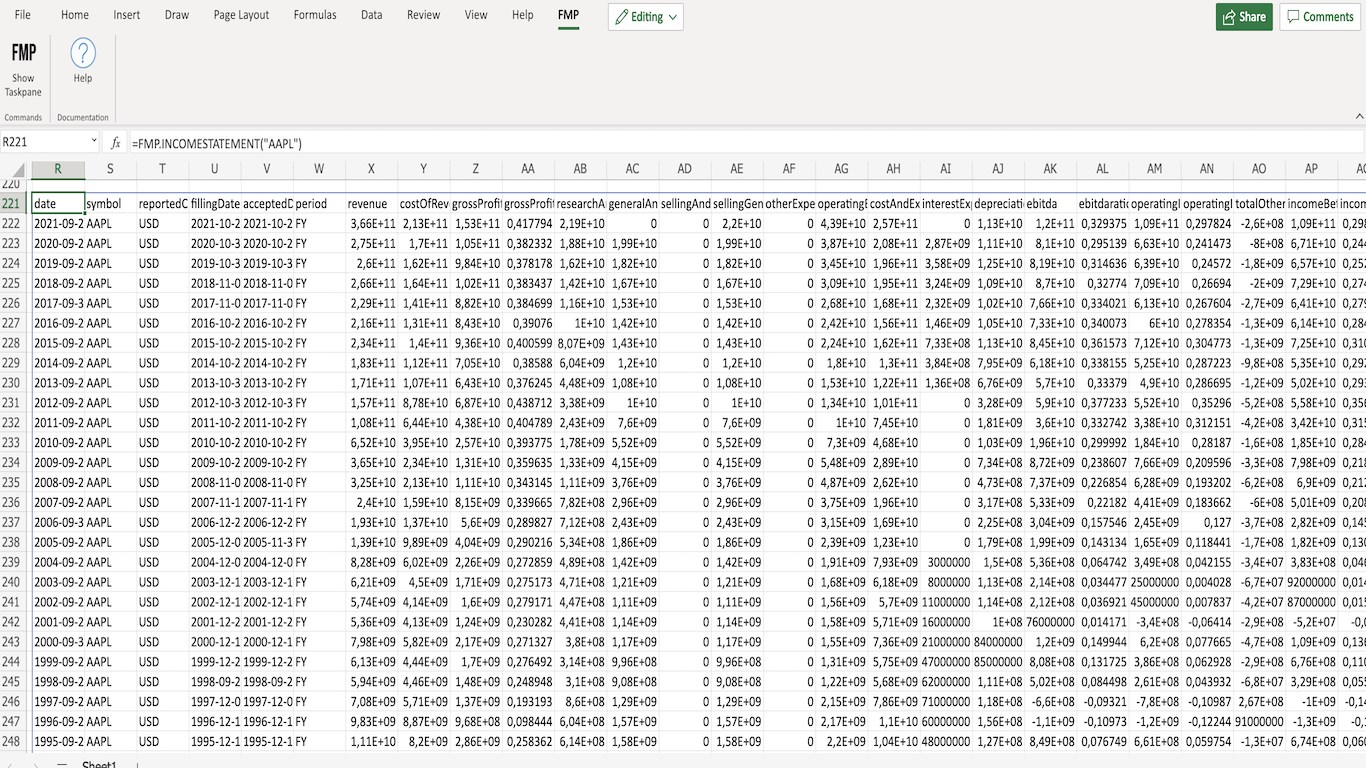Click the "ebitda" header cell

tap(1050, 204)
